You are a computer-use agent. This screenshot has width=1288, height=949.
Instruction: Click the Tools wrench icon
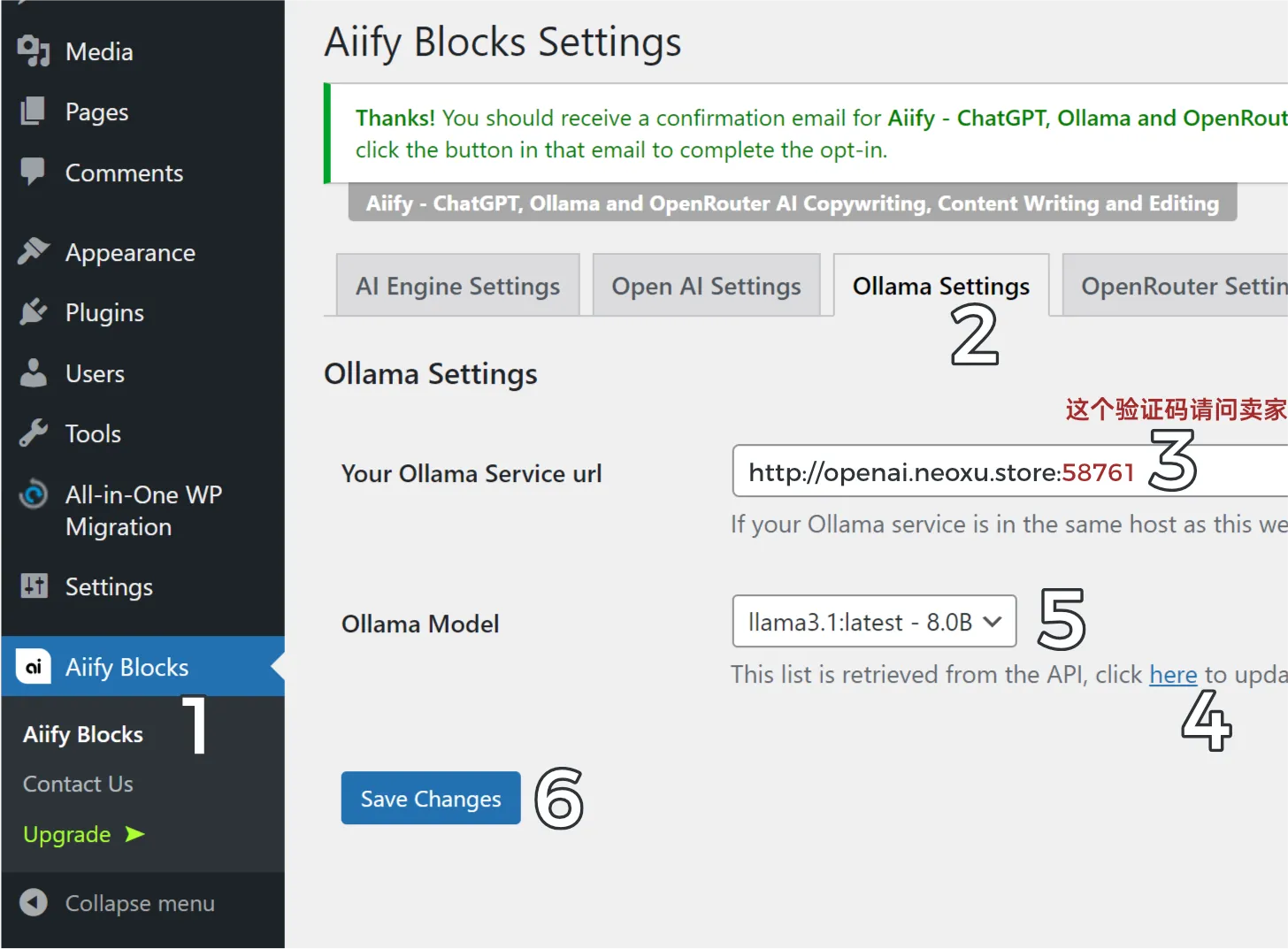point(34,433)
